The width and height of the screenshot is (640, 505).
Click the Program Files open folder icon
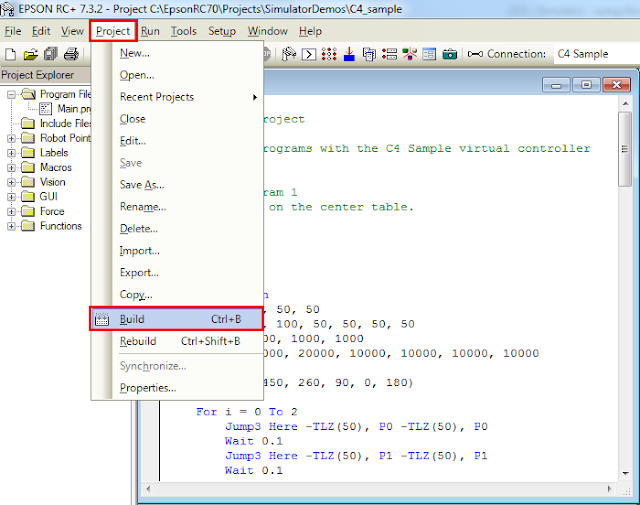tap(29, 94)
